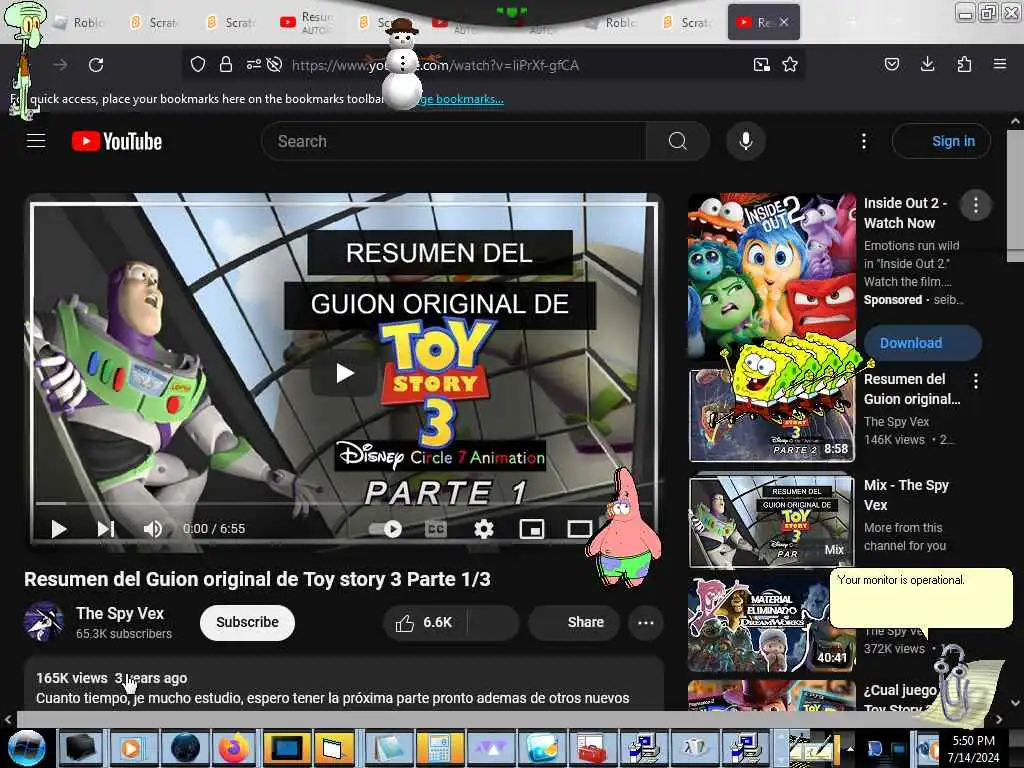Open the calculator taskbar icon
The image size is (1024, 768).
coord(440,748)
